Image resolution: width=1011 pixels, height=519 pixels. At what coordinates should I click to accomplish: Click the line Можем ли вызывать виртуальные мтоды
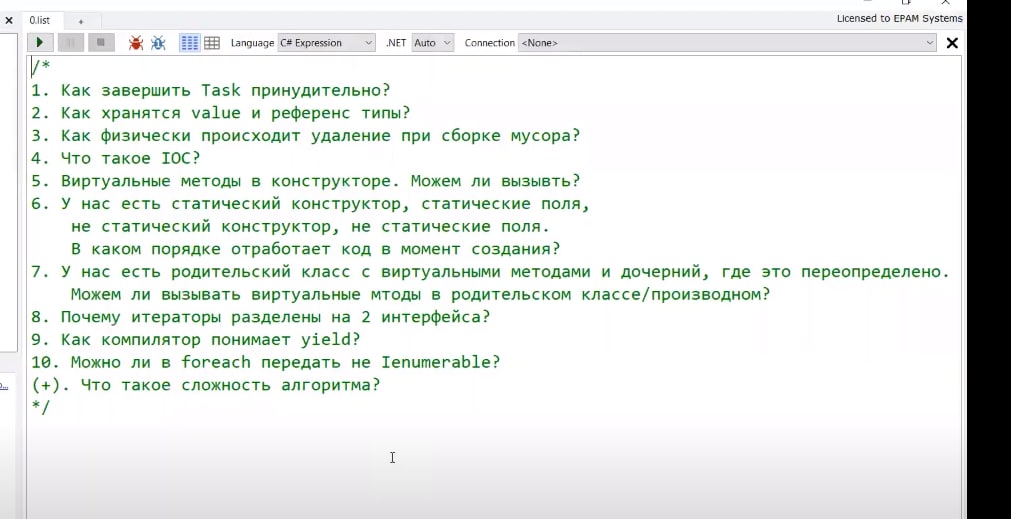(420, 295)
